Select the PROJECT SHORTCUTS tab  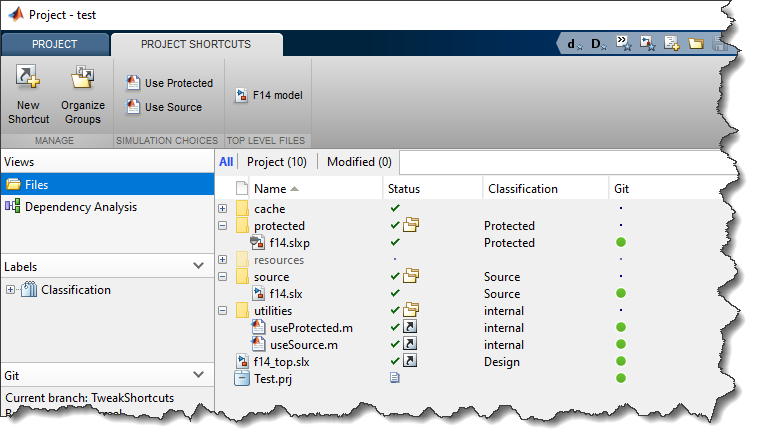(x=196, y=45)
